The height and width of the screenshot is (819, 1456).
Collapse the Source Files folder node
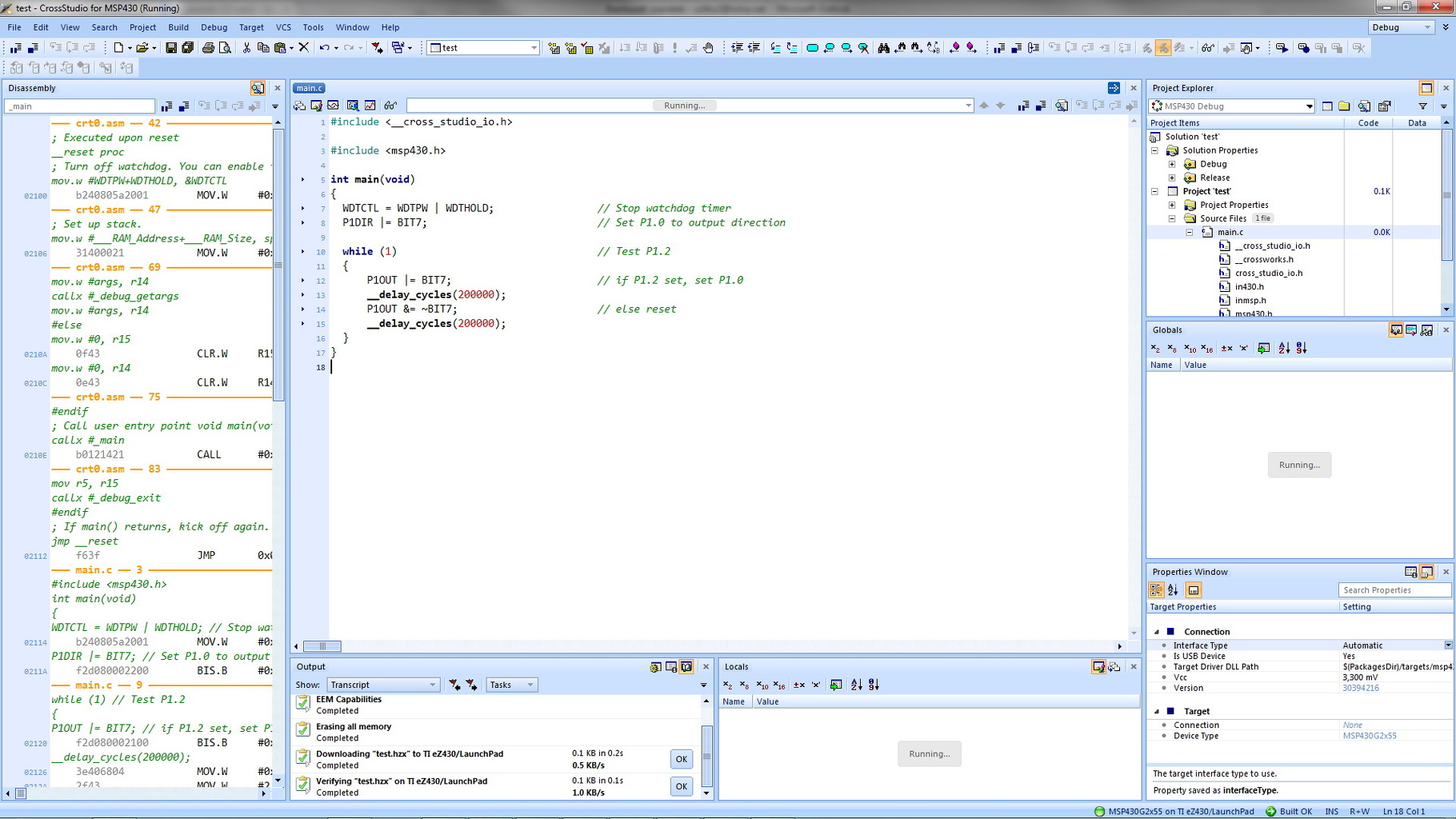(x=1172, y=218)
